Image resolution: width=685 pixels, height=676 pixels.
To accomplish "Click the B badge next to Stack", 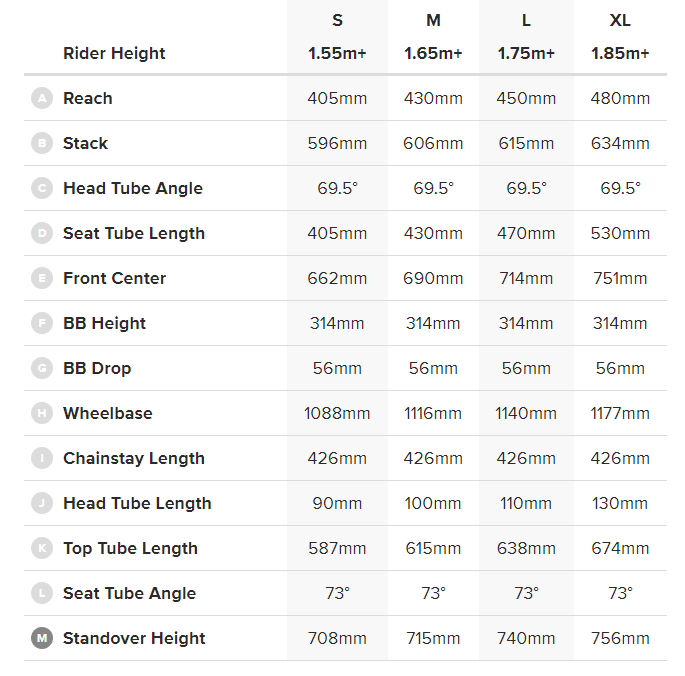I will 42,143.
